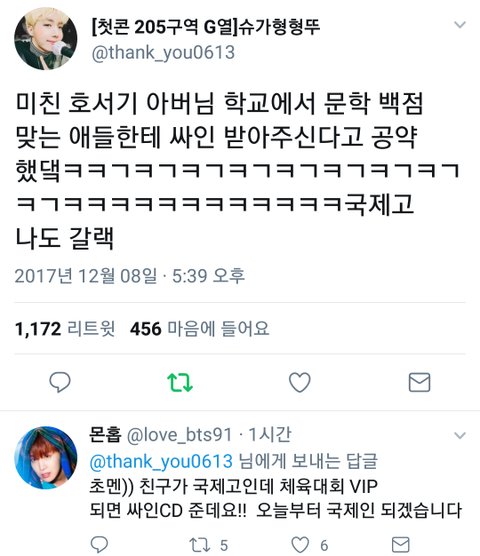Like the 몬홉 reply heart icon

click(x=300, y=545)
